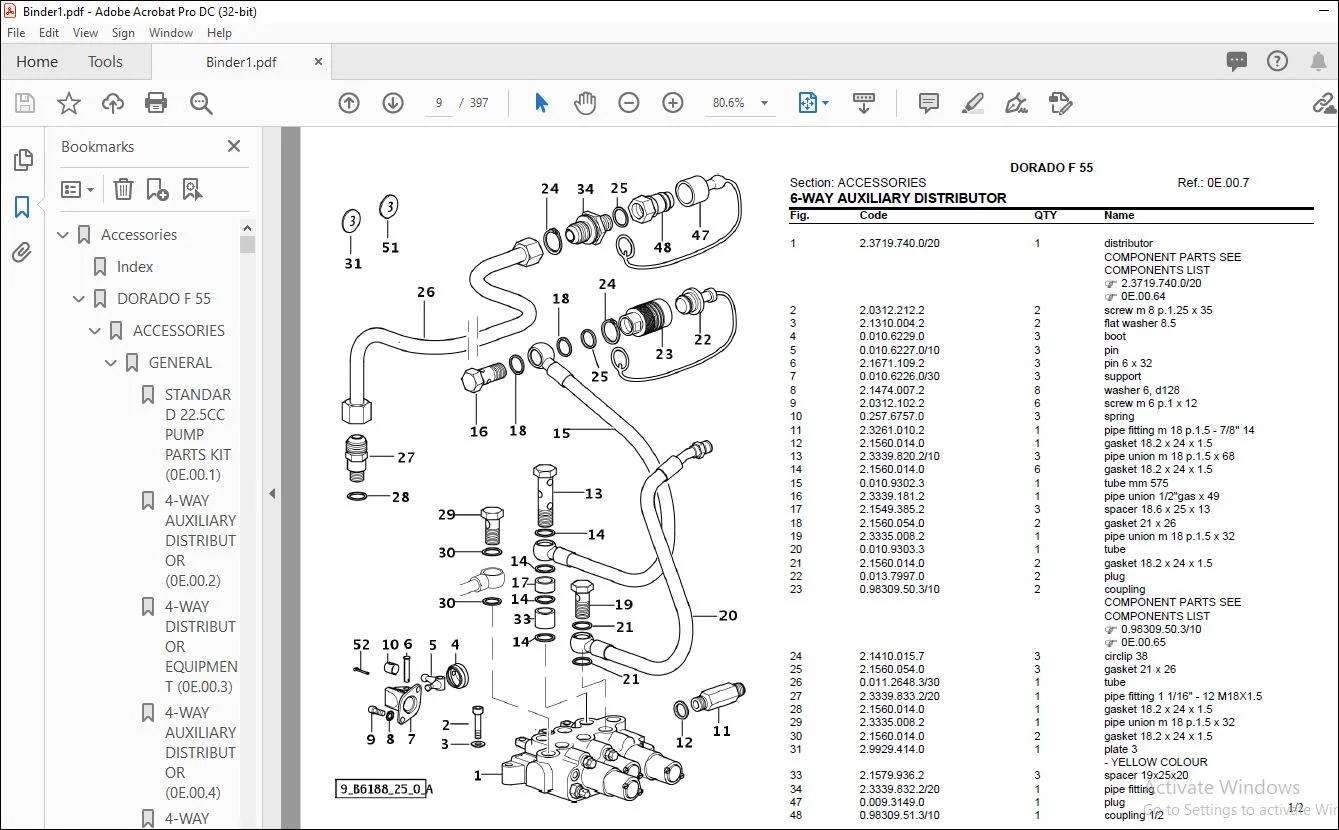
Task: Toggle the bookmarks panel icon
Action: [x=22, y=207]
